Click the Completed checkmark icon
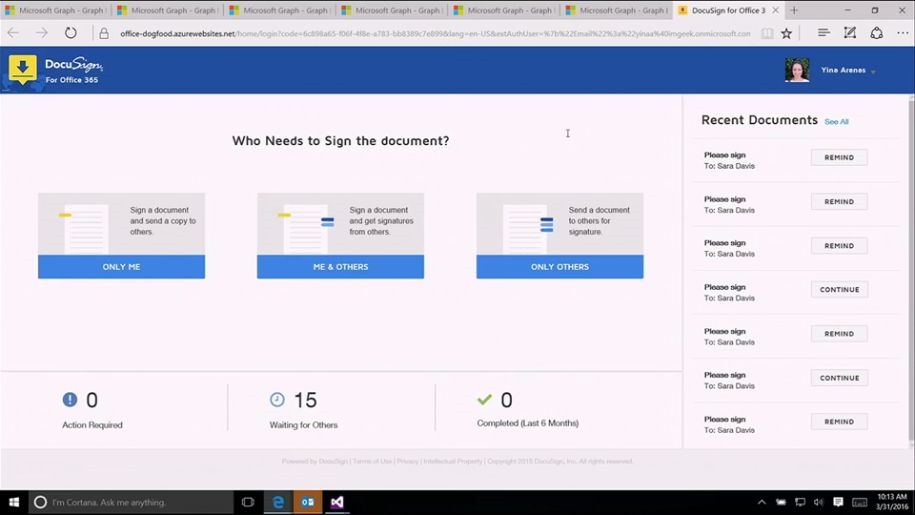This screenshot has width=915, height=515. click(484, 400)
